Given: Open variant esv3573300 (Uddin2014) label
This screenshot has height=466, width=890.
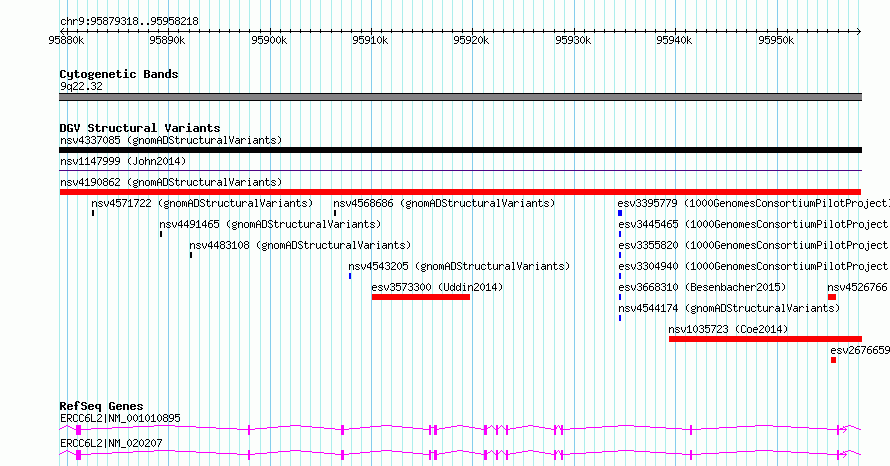Looking at the screenshot, I should [438, 287].
